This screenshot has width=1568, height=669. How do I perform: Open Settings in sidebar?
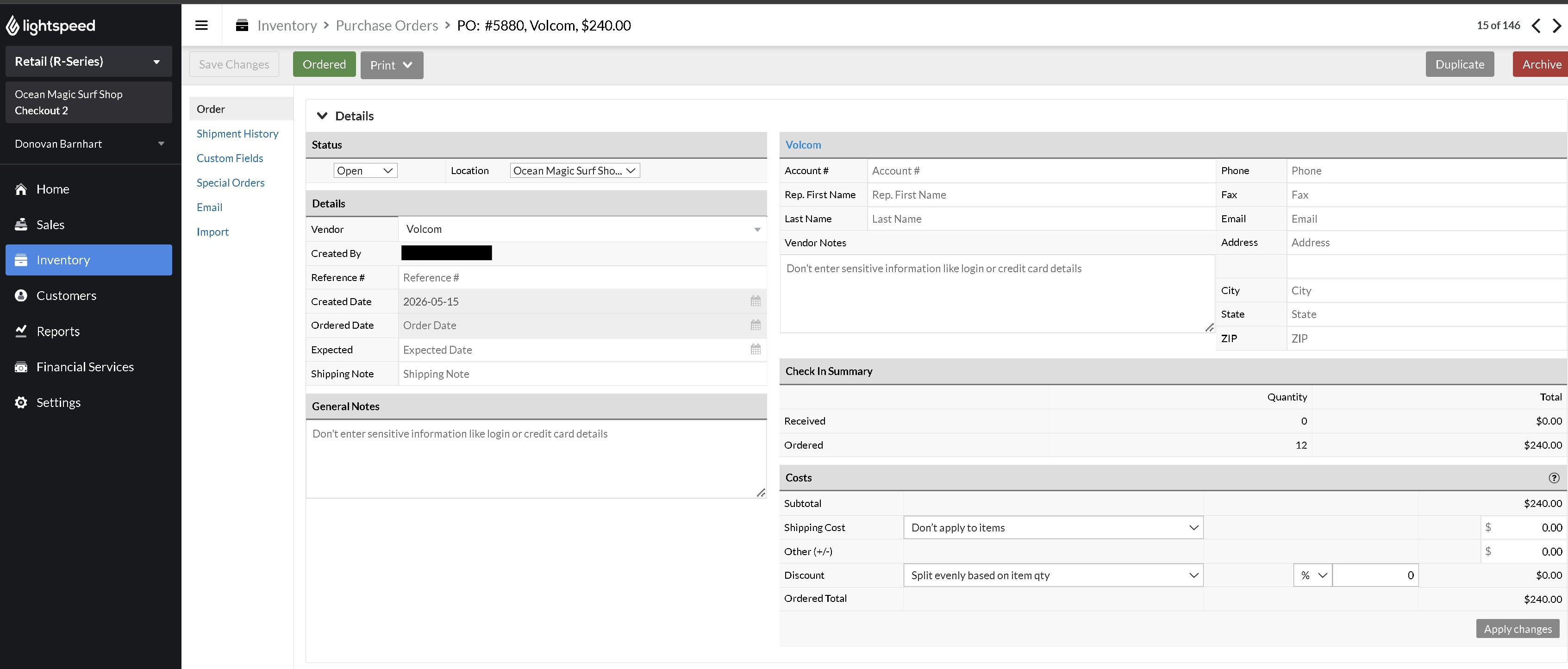pos(89,402)
